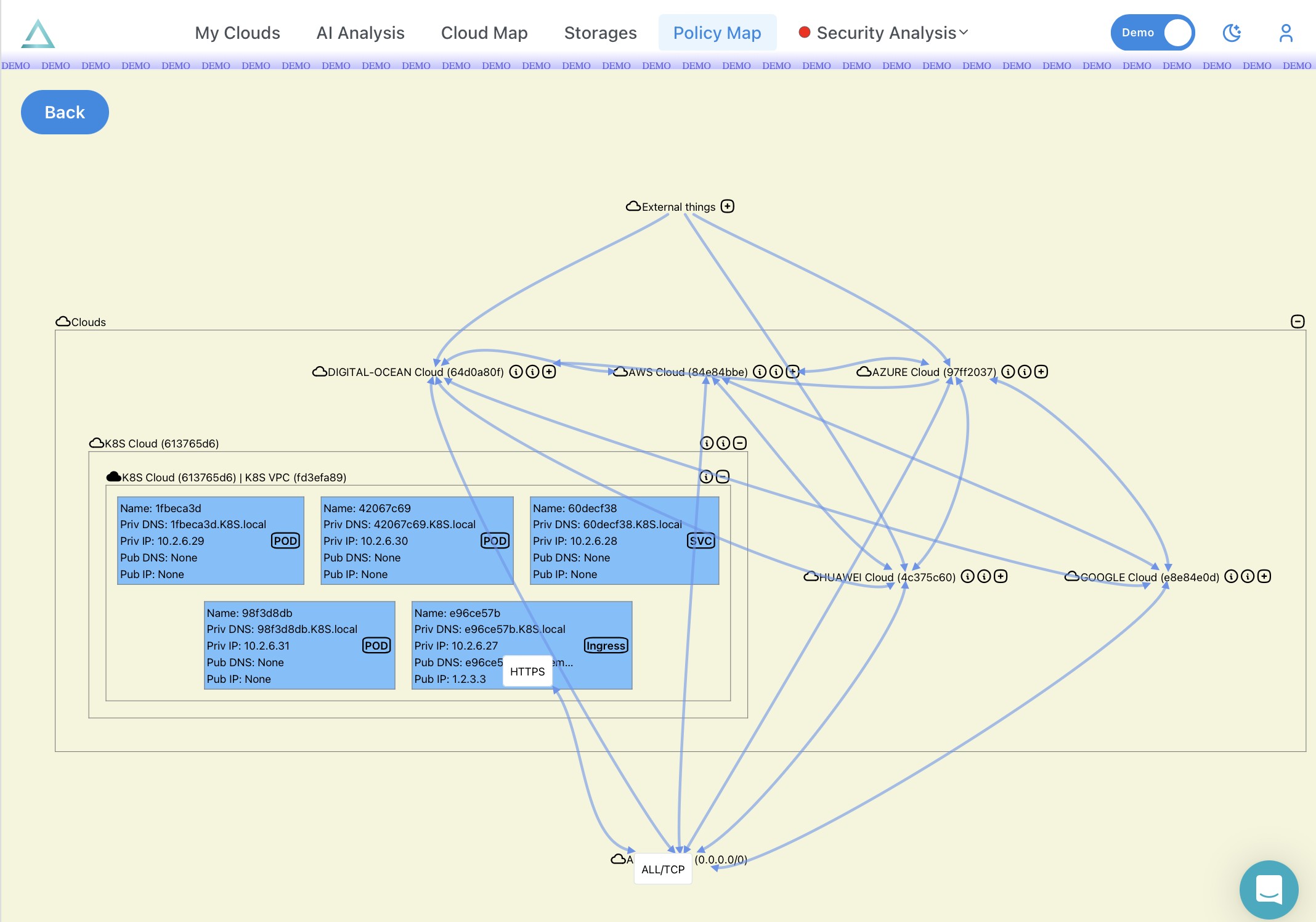
Task: Open the Storages page link
Action: click(x=600, y=33)
